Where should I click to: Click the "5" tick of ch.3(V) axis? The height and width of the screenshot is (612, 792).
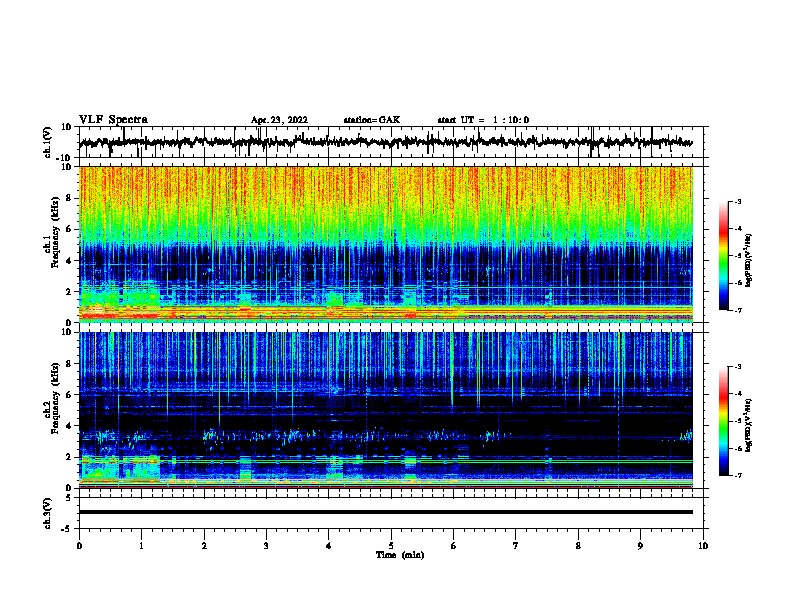point(70,498)
